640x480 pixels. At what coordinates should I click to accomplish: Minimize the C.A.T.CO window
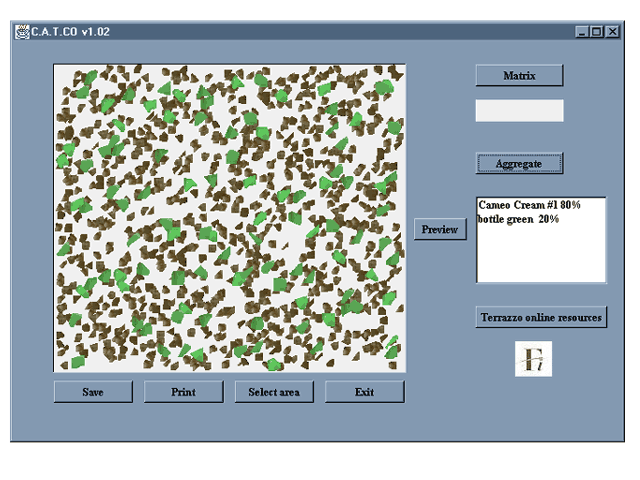pos(582,32)
